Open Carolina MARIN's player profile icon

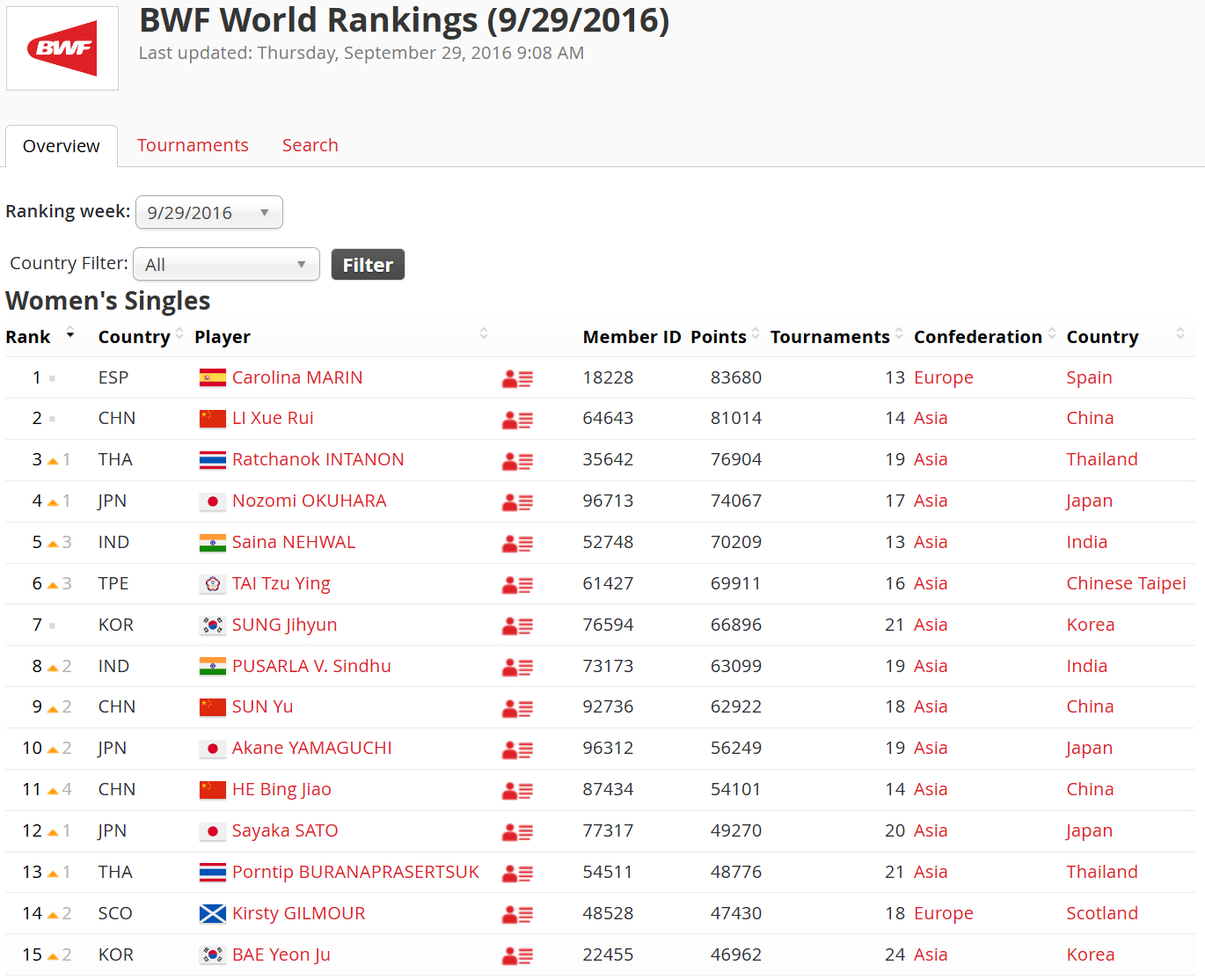pyautogui.click(x=517, y=379)
